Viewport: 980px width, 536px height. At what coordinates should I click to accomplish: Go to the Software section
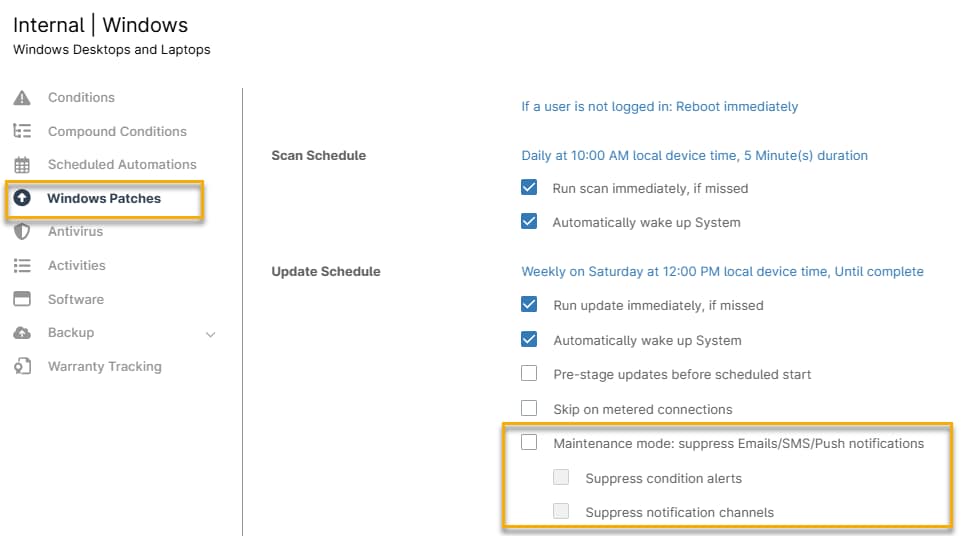pos(75,299)
